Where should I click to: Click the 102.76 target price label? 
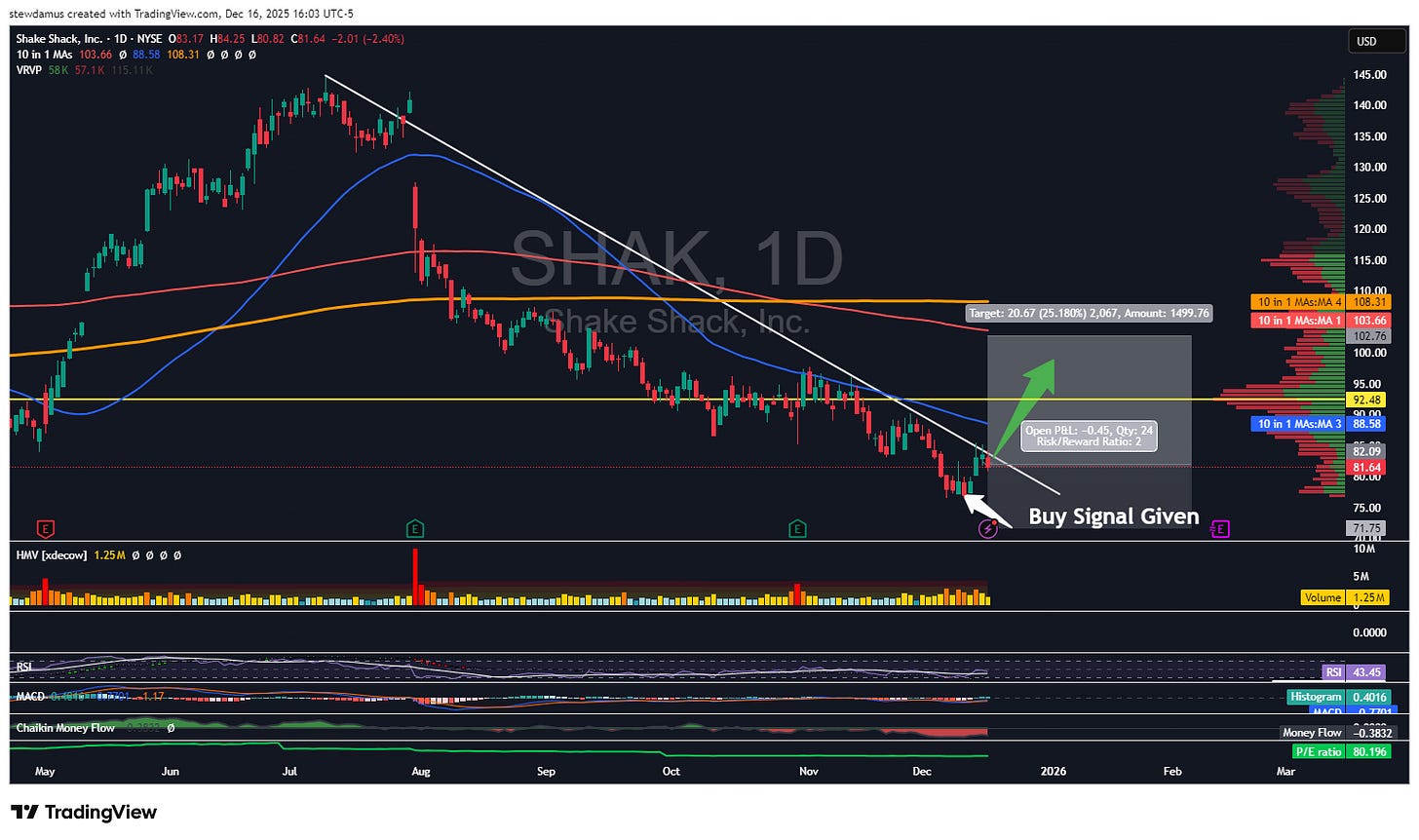[x=1367, y=336]
